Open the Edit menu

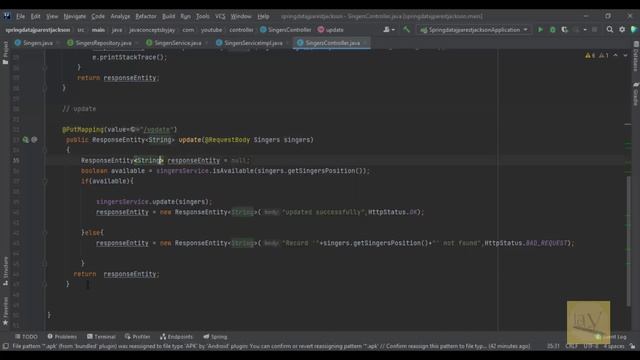point(36,16)
